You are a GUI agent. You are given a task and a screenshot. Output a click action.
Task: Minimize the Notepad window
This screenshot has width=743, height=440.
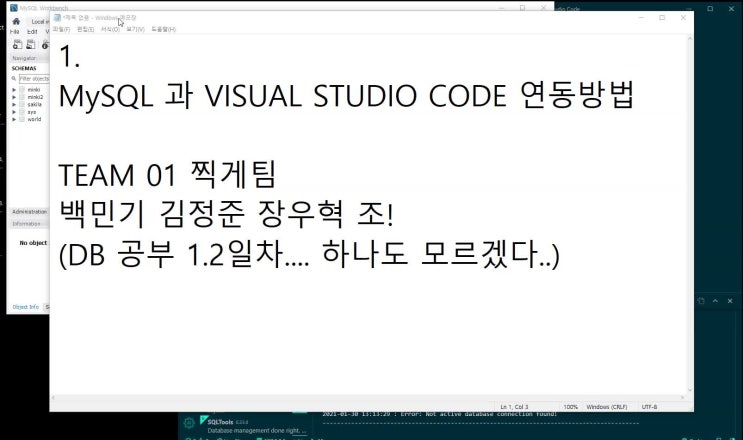click(x=641, y=18)
